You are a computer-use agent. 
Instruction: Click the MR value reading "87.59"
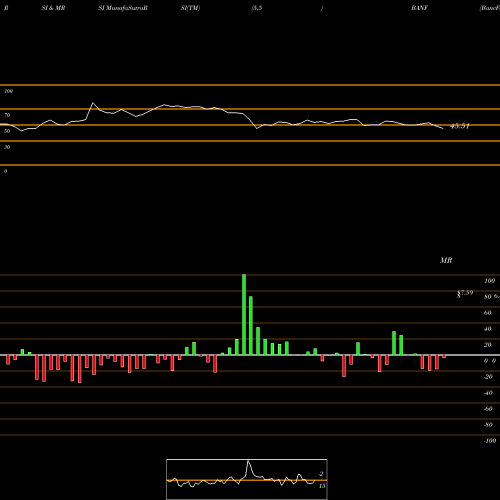(x=465, y=293)
